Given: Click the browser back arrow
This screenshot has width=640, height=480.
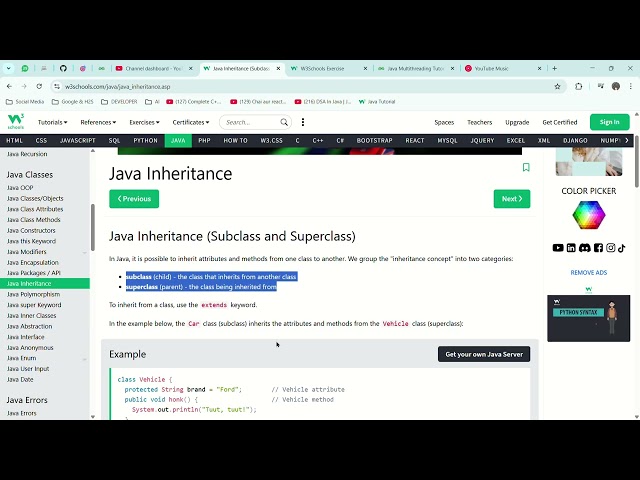Looking at the screenshot, I should (9, 86).
